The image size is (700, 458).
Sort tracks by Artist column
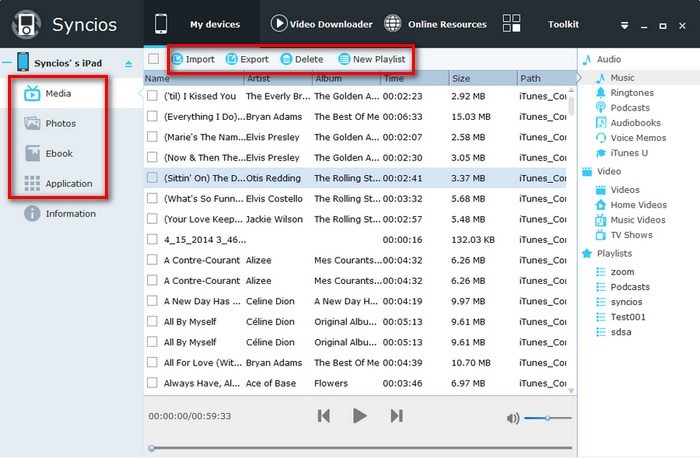click(x=278, y=79)
